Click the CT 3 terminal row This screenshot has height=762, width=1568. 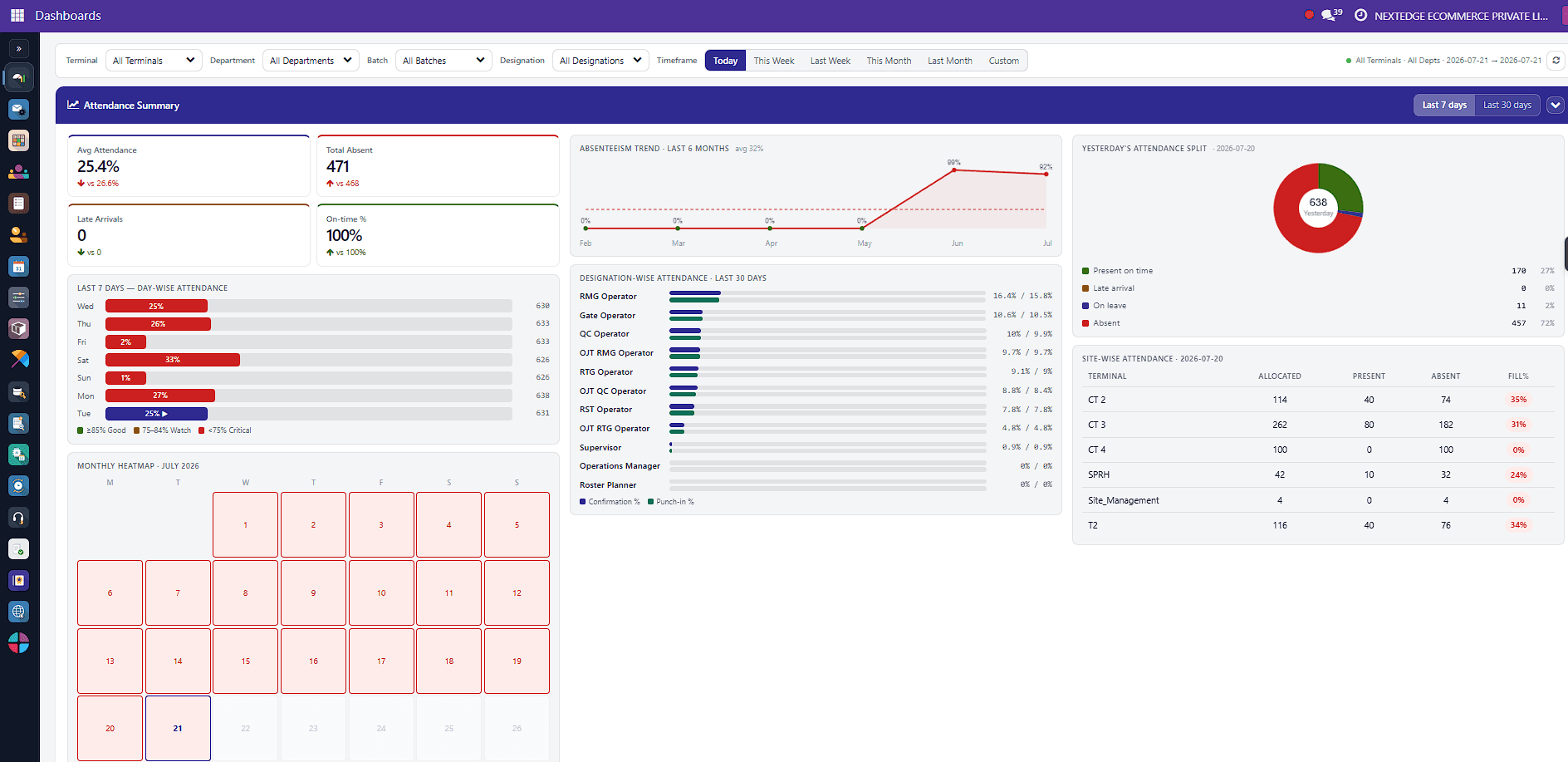(1318, 425)
